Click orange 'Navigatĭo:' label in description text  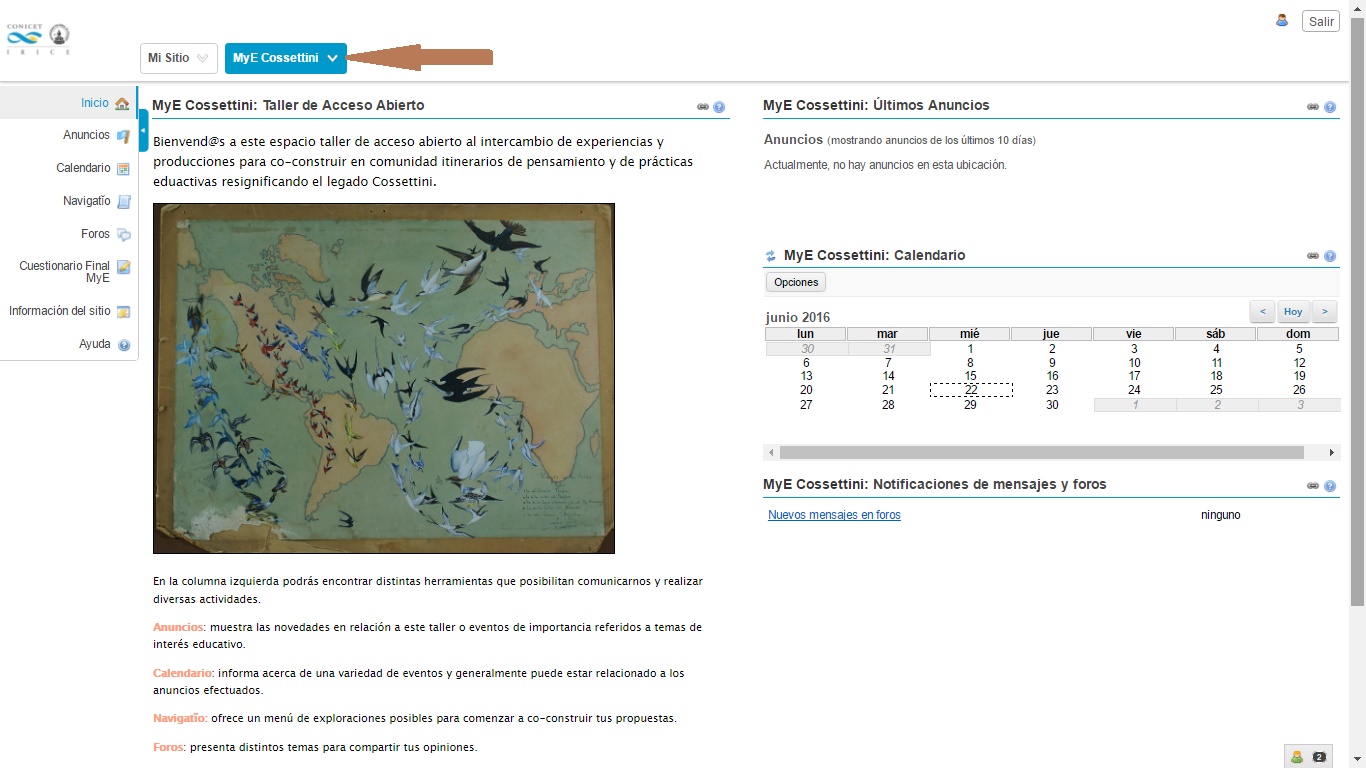[180, 718]
